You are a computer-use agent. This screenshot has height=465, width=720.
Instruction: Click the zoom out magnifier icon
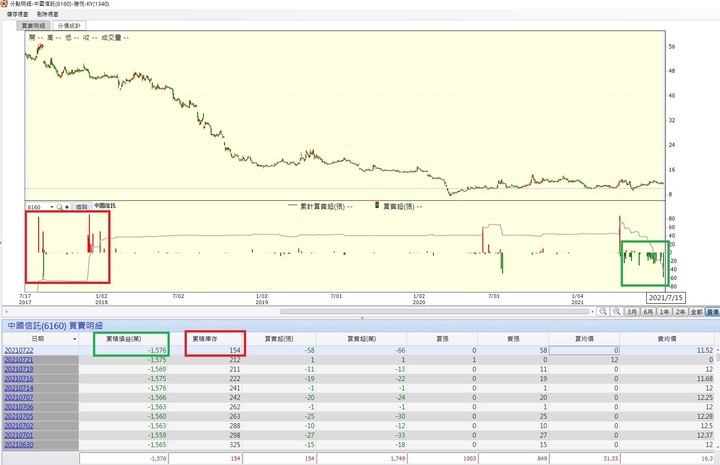click(603, 312)
